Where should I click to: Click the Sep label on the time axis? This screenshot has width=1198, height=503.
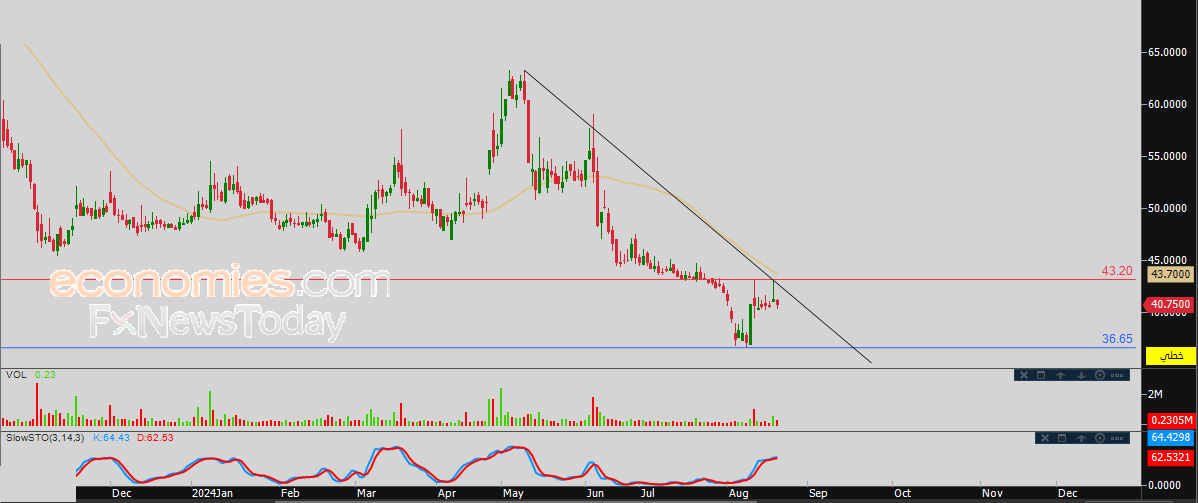pyautogui.click(x=818, y=493)
